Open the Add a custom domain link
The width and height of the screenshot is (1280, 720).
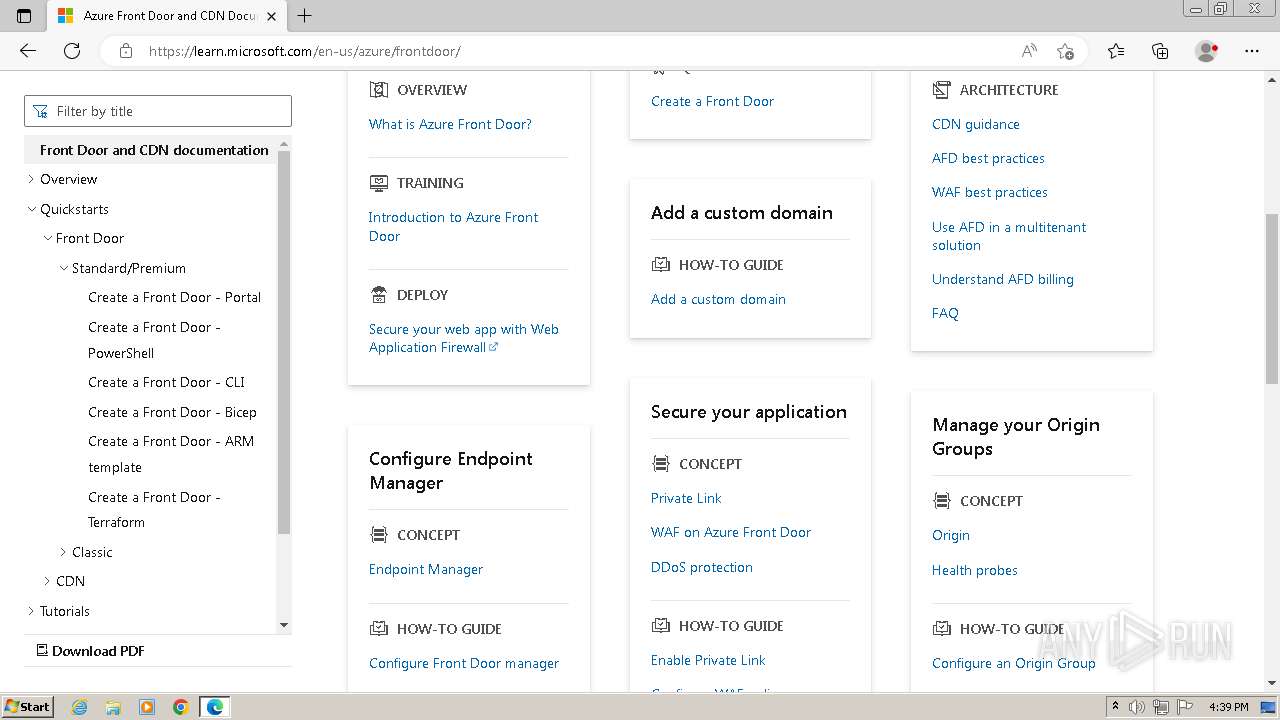coord(718,299)
